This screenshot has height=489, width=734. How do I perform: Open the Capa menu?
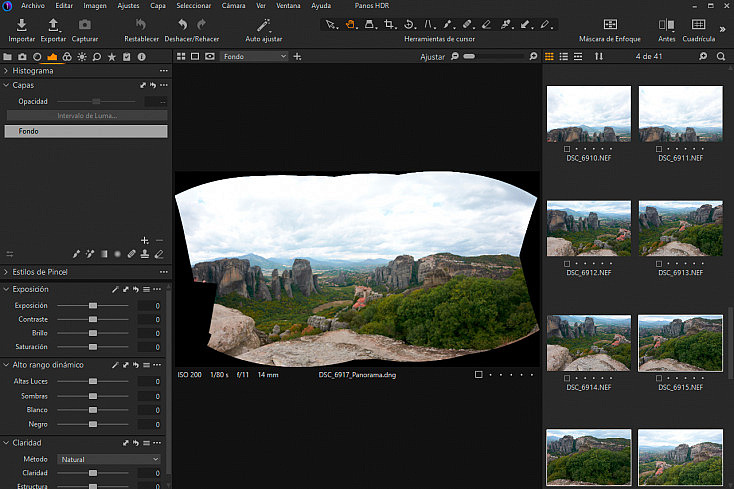pos(158,6)
